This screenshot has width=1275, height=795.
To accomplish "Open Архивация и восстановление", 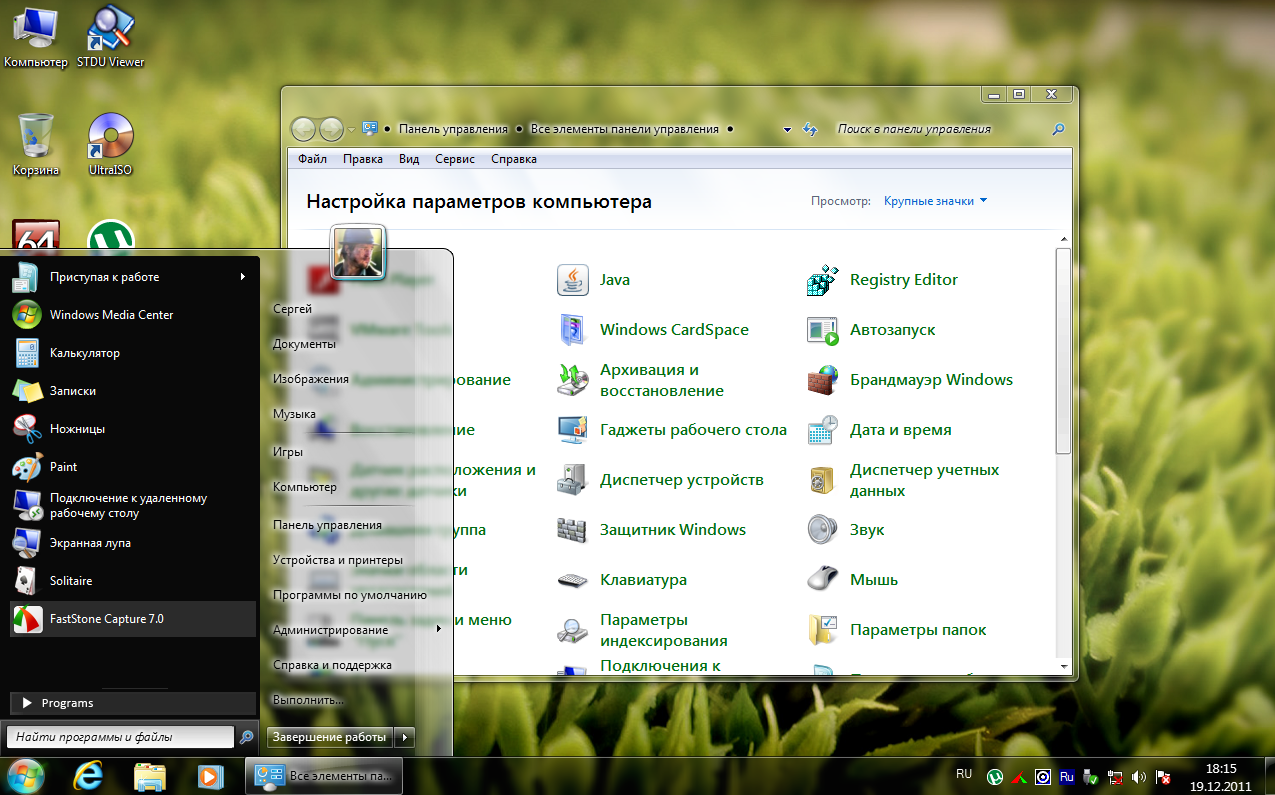I will 641,380.
